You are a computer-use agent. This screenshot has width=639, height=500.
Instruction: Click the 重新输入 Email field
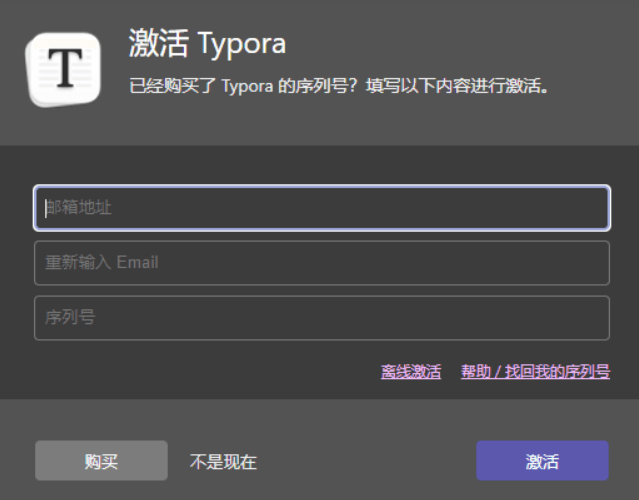tap(322, 263)
